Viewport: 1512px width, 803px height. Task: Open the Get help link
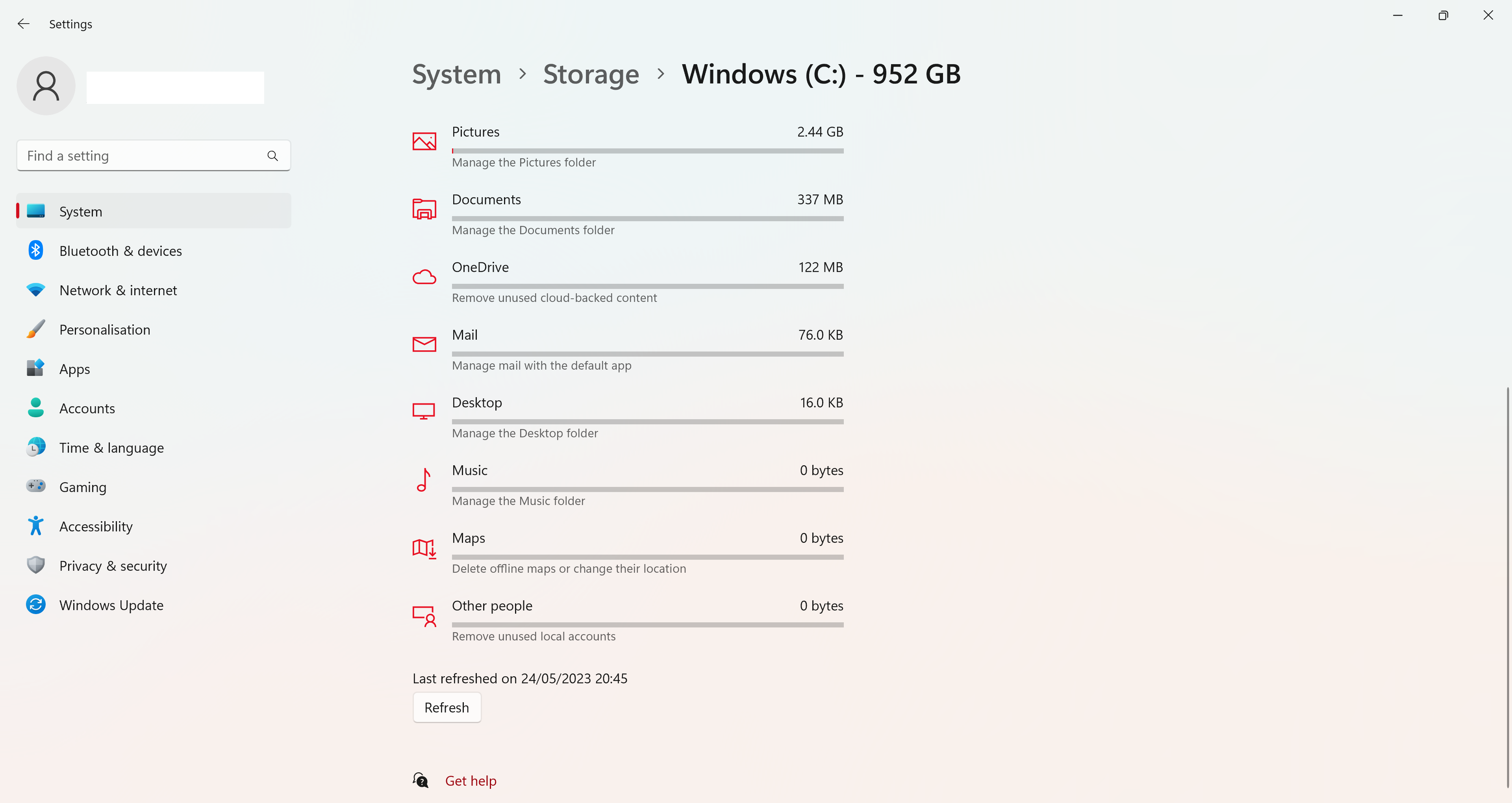tap(470, 781)
